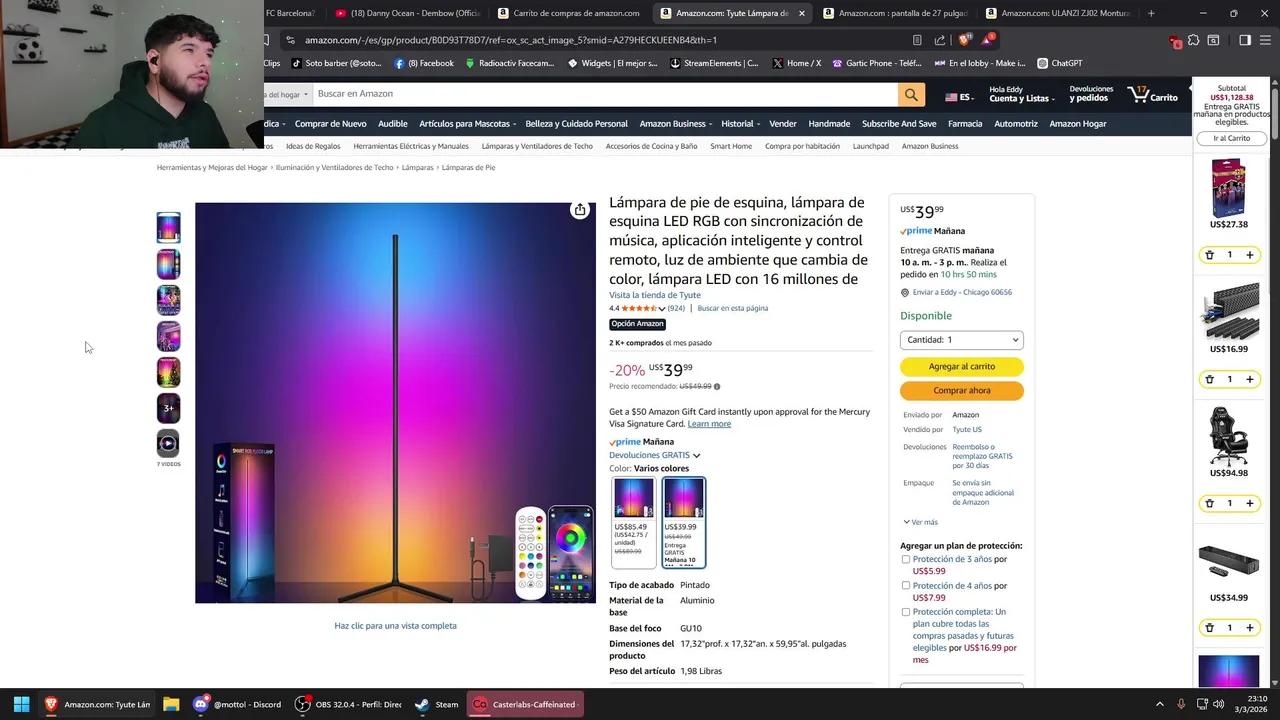Check the Protección completa plan box
The height and width of the screenshot is (720, 1280).
(x=906, y=612)
